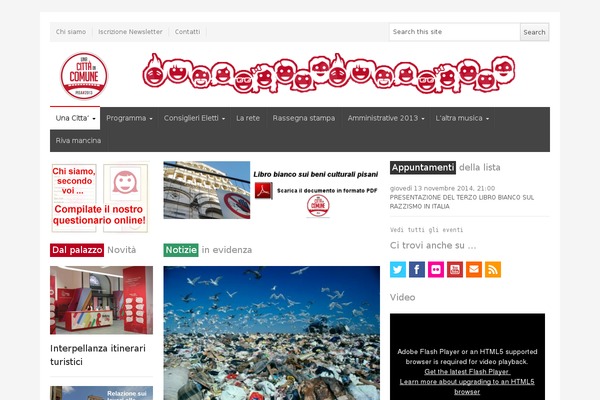Expand the Programma dropdown menu

coord(129,118)
